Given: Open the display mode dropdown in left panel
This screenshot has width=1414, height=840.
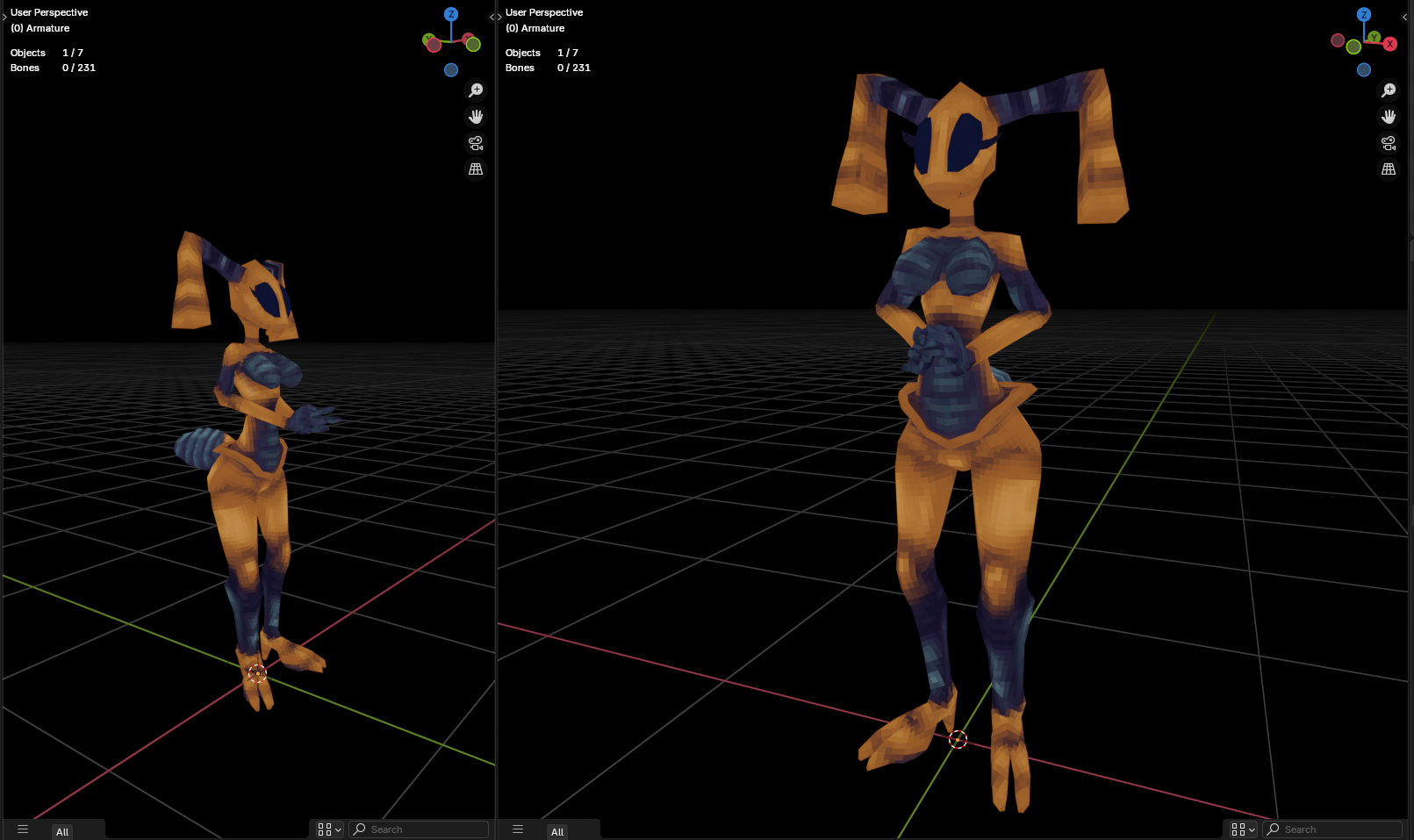Looking at the screenshot, I should pos(329,829).
